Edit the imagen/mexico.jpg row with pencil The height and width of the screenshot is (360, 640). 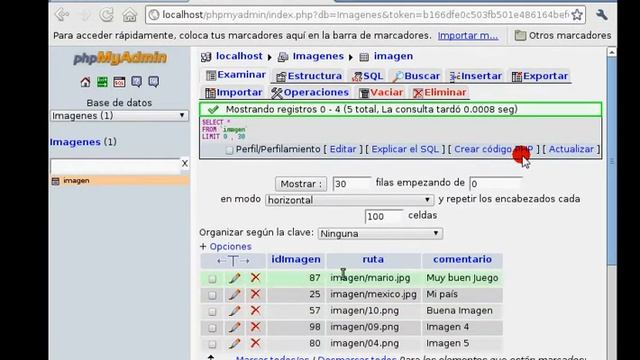click(x=234, y=294)
